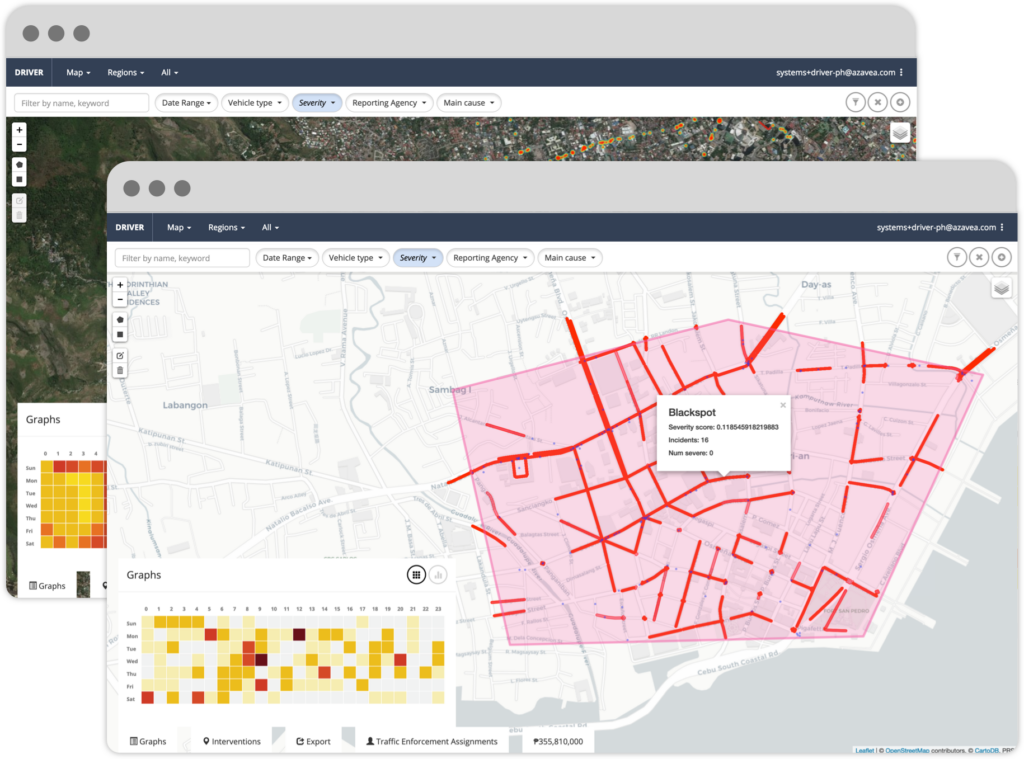
Task: Click the funnel filter icon in front window
Action: tap(957, 258)
